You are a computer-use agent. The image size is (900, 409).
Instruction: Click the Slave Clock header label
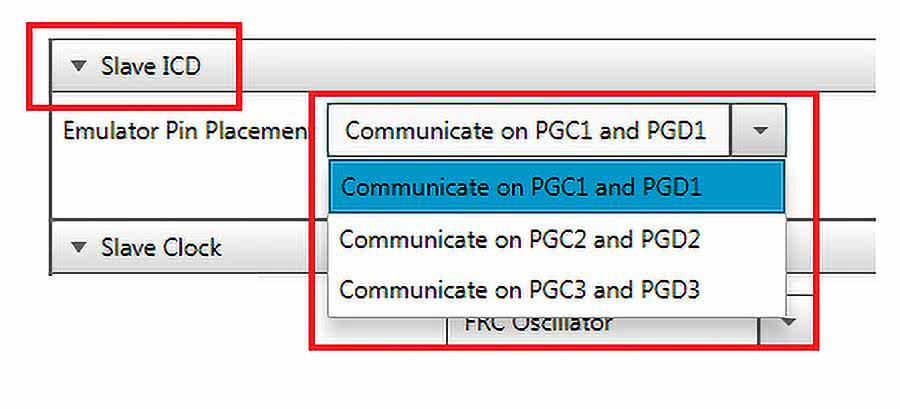click(x=161, y=247)
